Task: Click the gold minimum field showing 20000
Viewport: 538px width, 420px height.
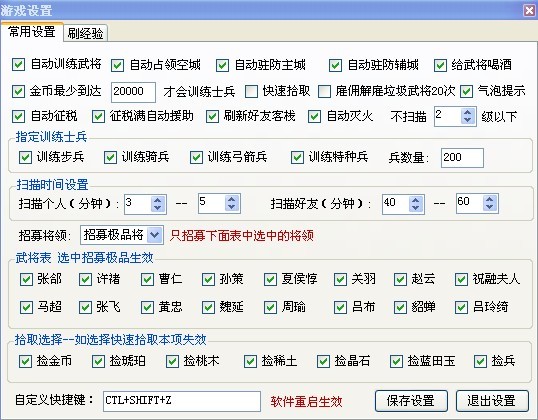Action: [133, 92]
